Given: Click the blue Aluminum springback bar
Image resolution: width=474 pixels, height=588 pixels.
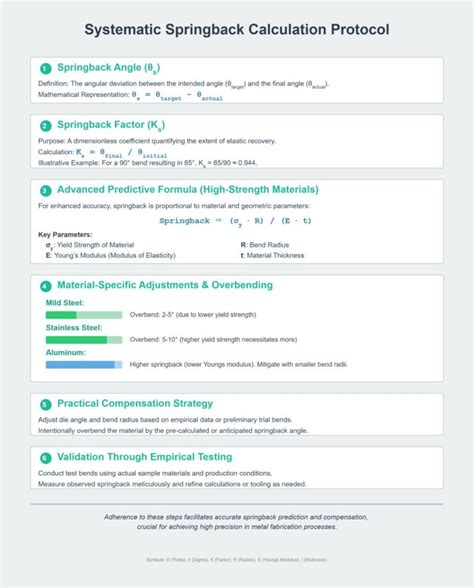Looking at the screenshot, I should [x=84, y=364].
